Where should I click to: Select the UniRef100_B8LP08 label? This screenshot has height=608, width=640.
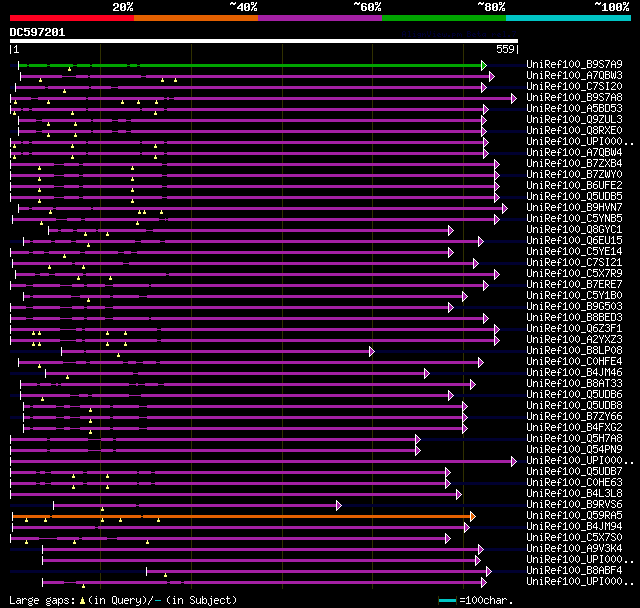point(574,351)
